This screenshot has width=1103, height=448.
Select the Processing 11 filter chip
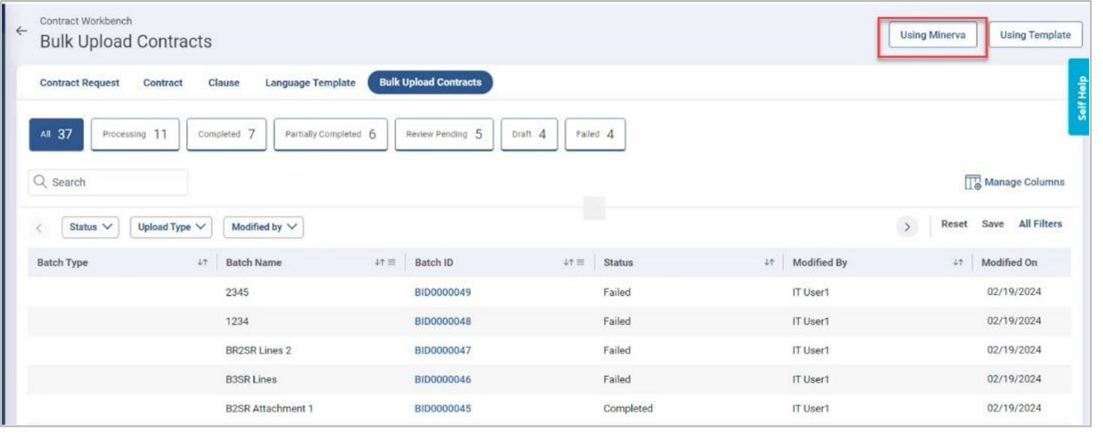point(135,134)
